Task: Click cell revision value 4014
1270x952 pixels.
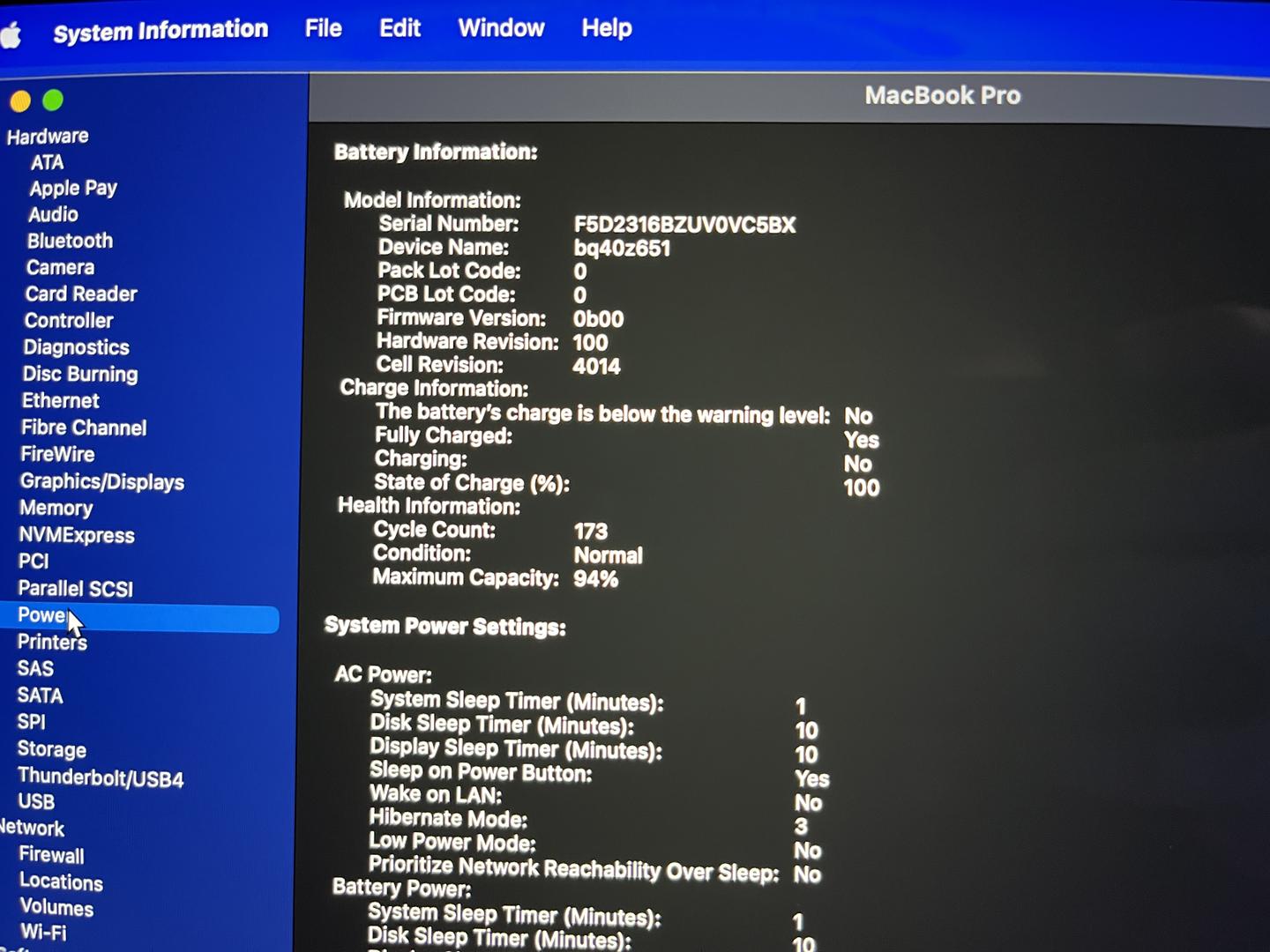Action: coord(596,367)
